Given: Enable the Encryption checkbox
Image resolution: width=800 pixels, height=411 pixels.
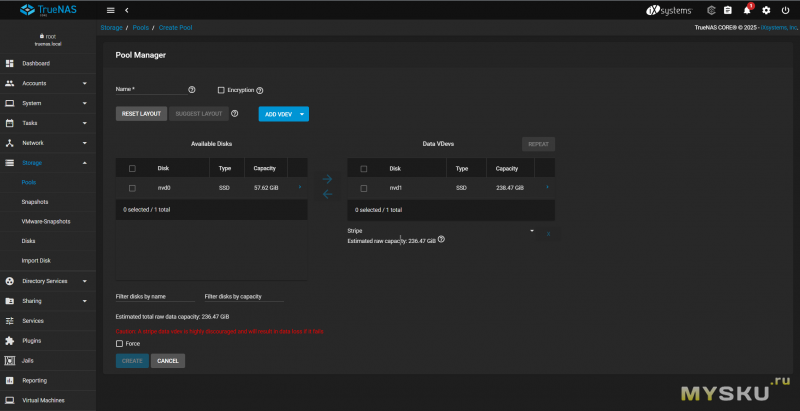Looking at the screenshot, I should point(221,90).
